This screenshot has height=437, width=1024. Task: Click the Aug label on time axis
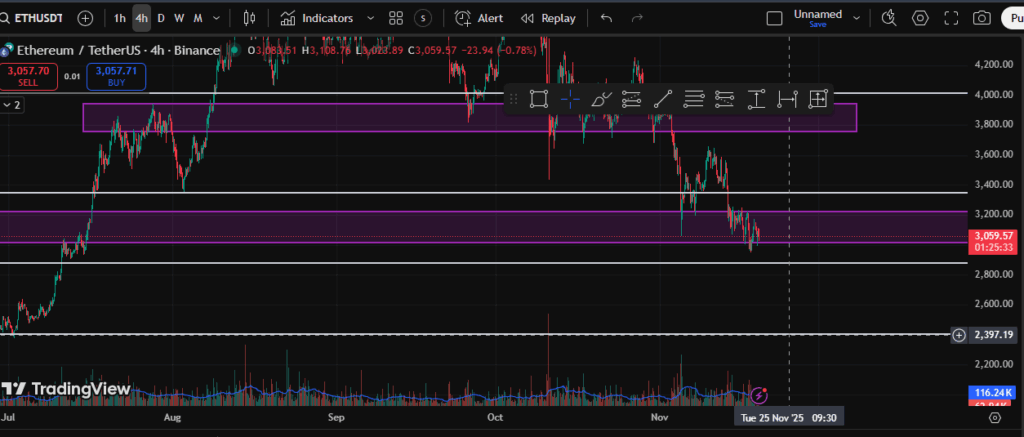click(172, 417)
